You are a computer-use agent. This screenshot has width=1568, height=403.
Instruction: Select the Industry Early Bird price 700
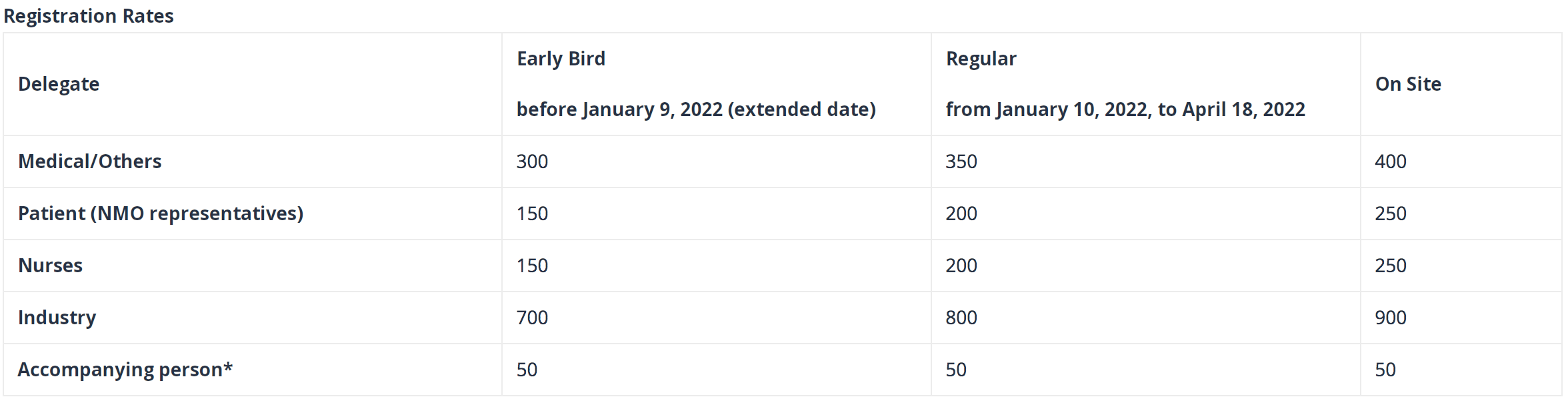(x=532, y=318)
